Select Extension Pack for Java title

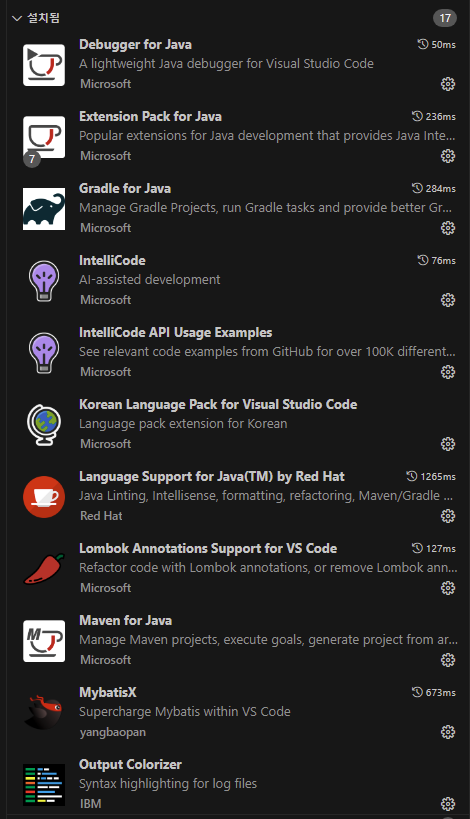[x=150, y=116]
